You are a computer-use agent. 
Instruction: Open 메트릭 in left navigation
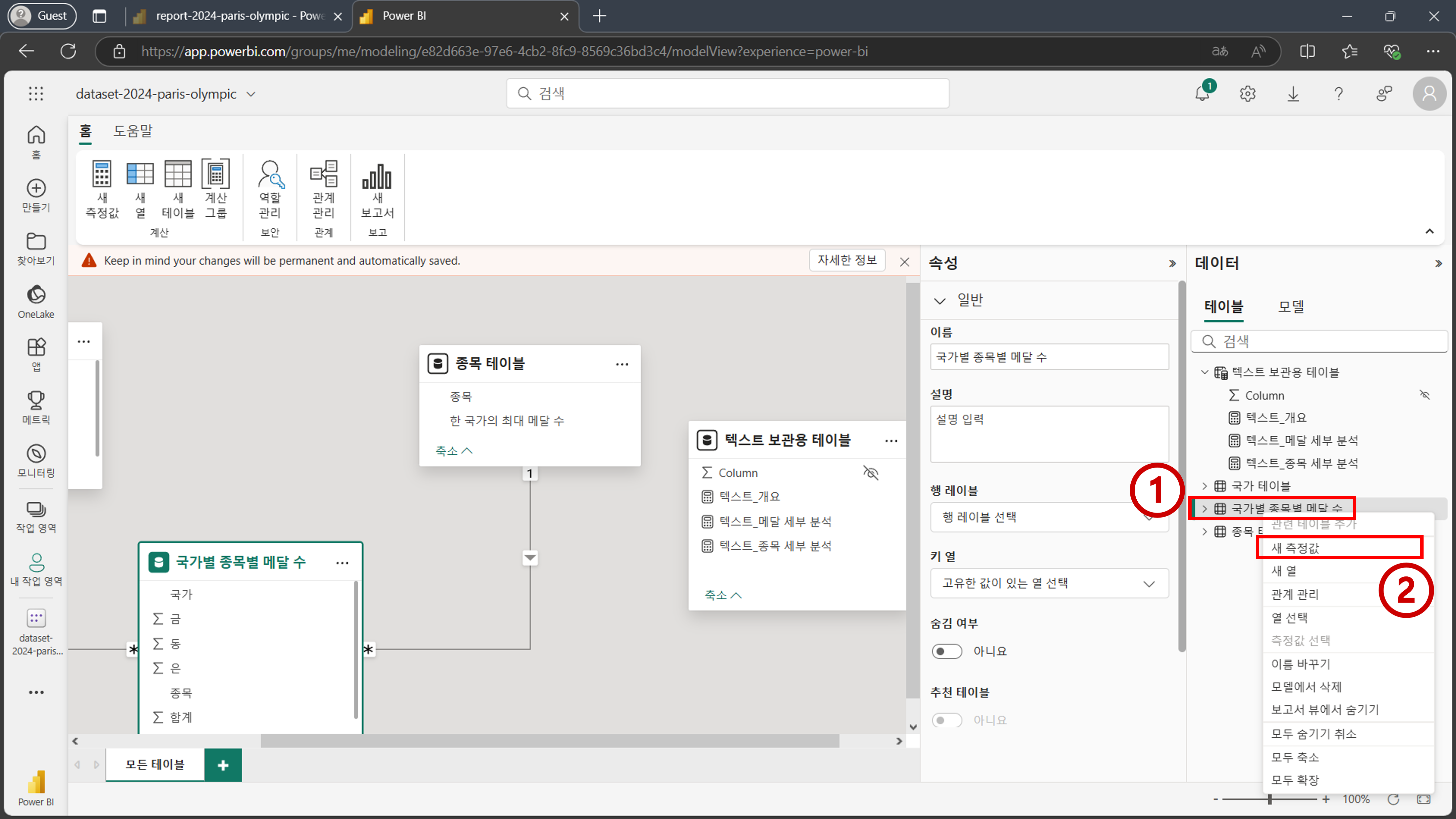pyautogui.click(x=36, y=408)
